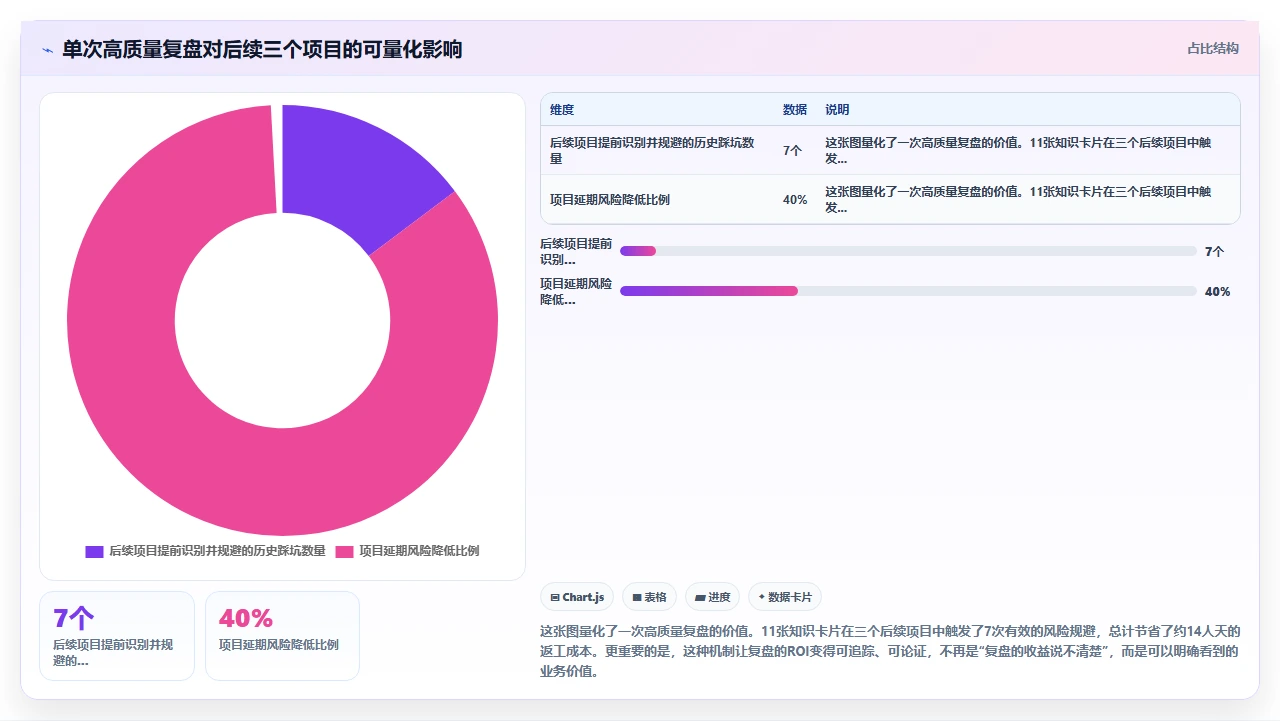Click the description paragraph starting 这张图量化了
This screenshot has height=721, width=1280.
890,651
